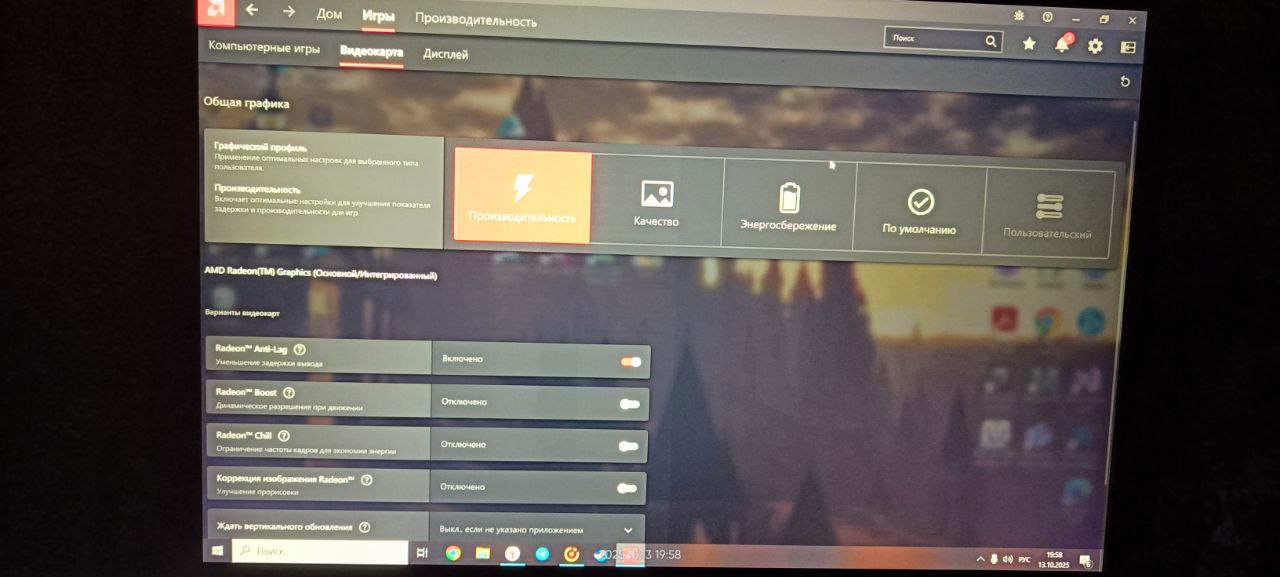Select the По умолчанию profile
The image size is (1280, 577).
[919, 207]
